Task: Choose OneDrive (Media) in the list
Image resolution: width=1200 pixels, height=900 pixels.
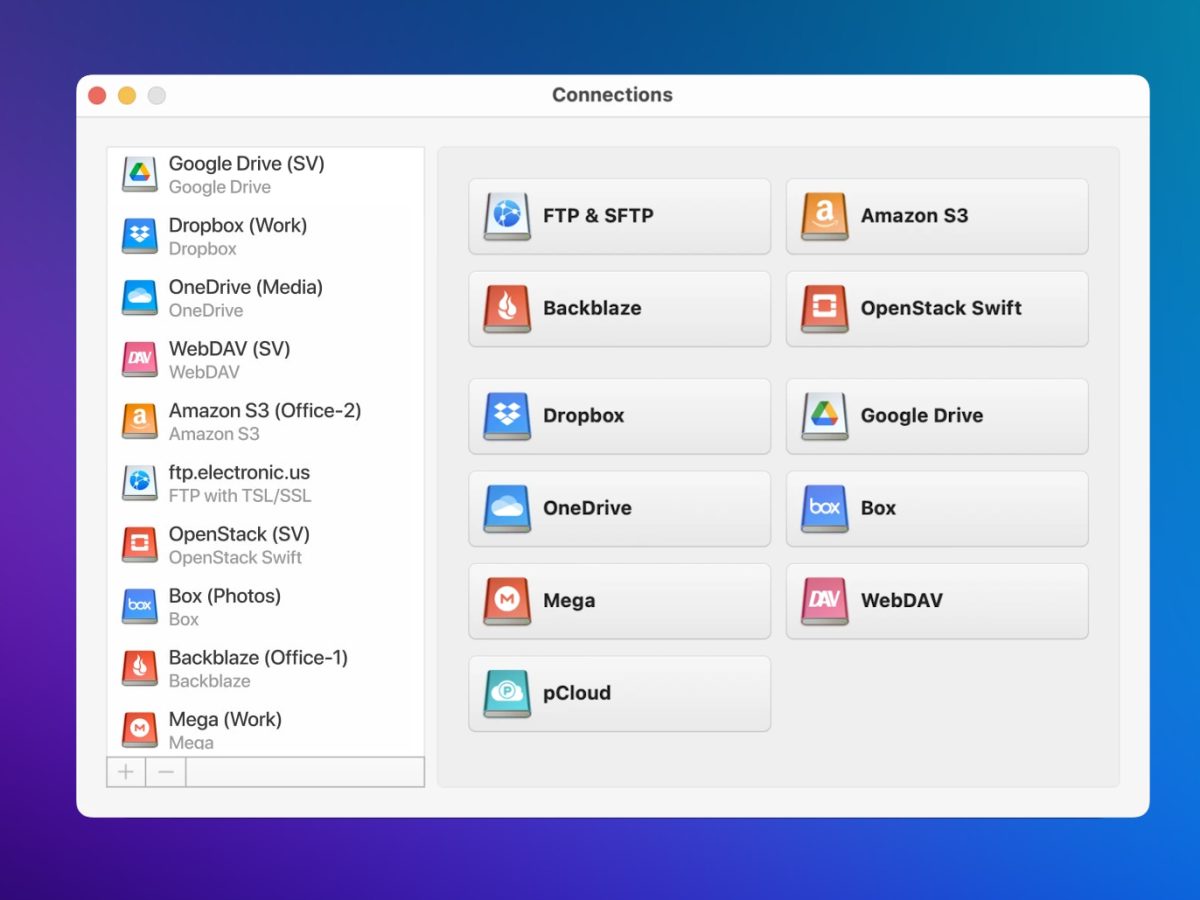Action: (x=245, y=298)
